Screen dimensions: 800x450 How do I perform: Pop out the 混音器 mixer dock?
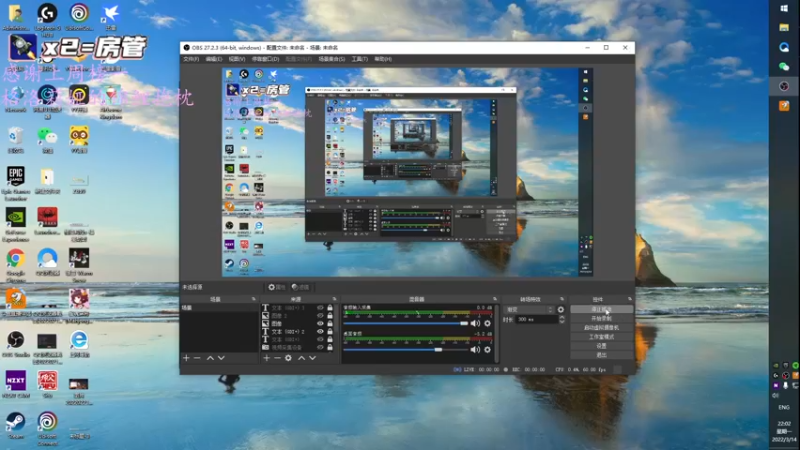[494, 299]
